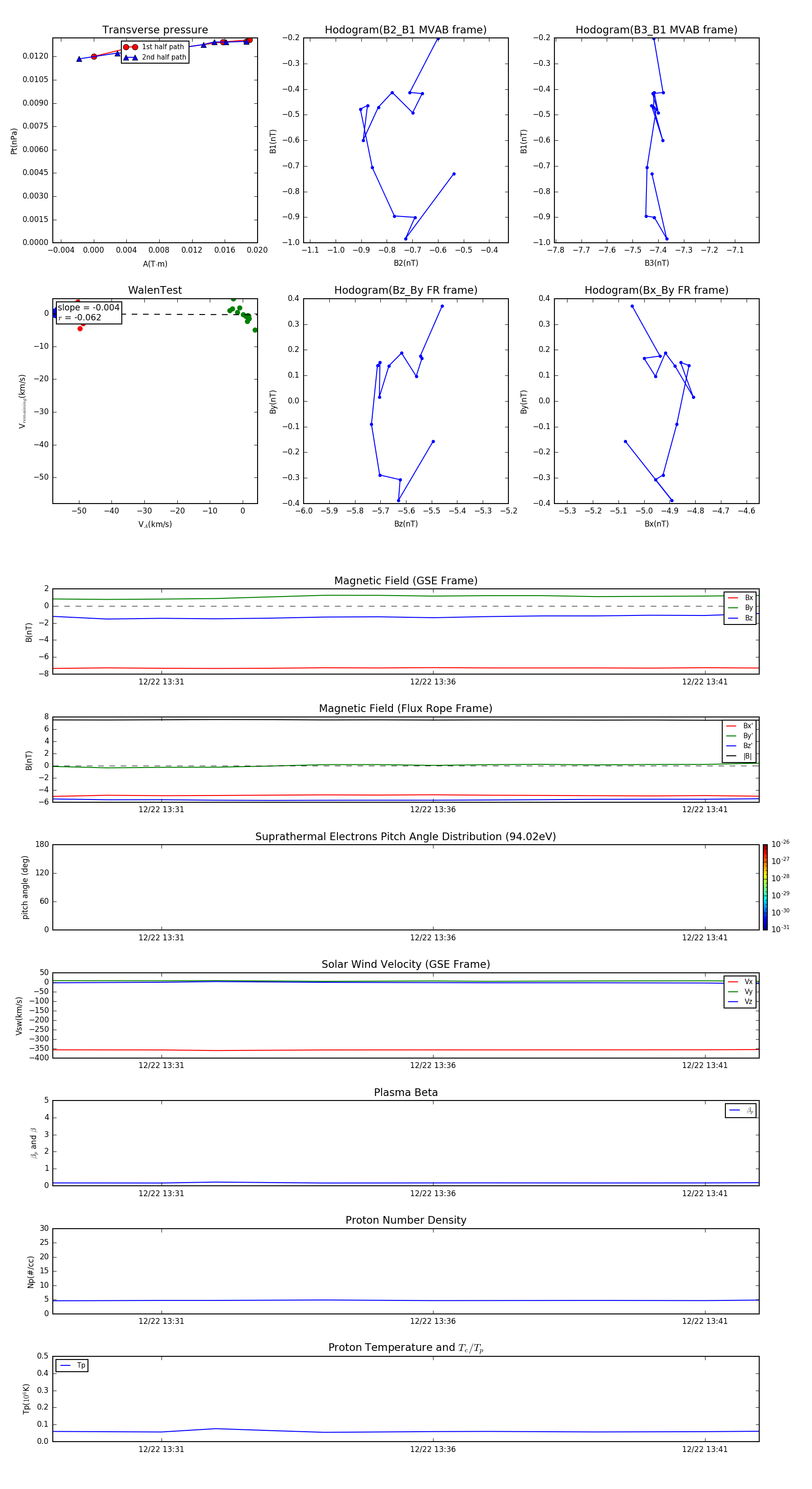Click the "βp and β" axis label
This screenshot has width=812, height=1489.
34,1143
